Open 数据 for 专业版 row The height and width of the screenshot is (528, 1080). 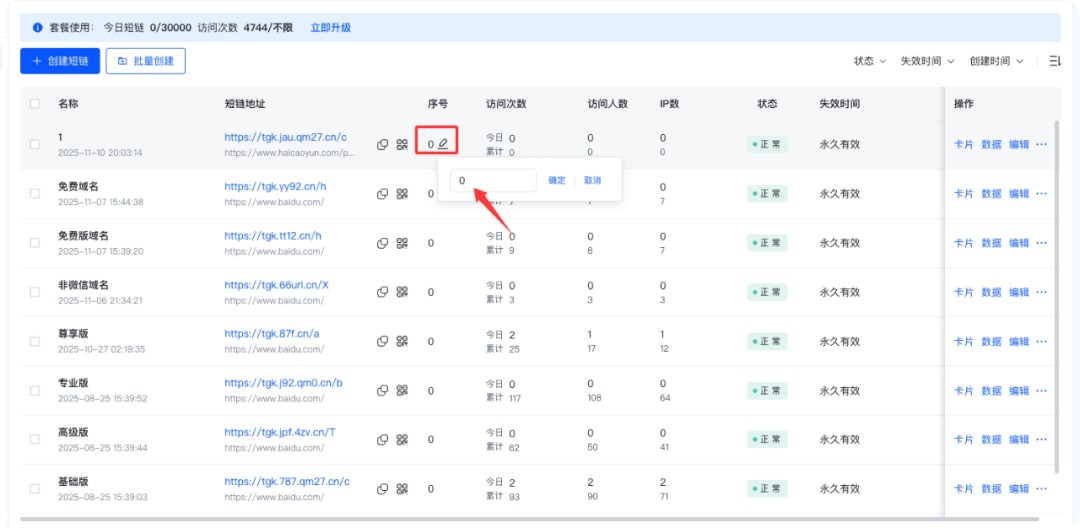tap(991, 390)
